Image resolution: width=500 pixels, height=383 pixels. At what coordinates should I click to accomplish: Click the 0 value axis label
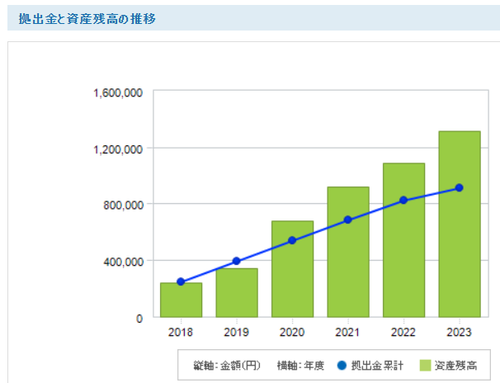click(139, 319)
